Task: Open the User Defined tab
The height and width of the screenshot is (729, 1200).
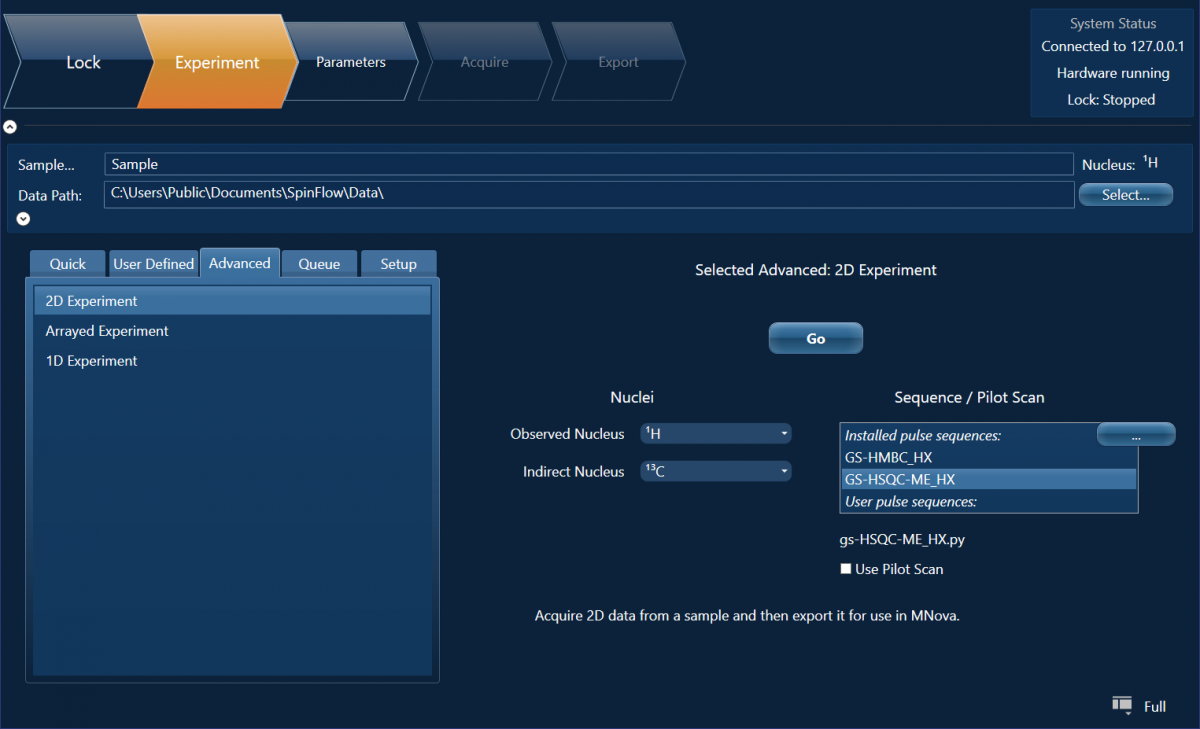Action: [153, 264]
